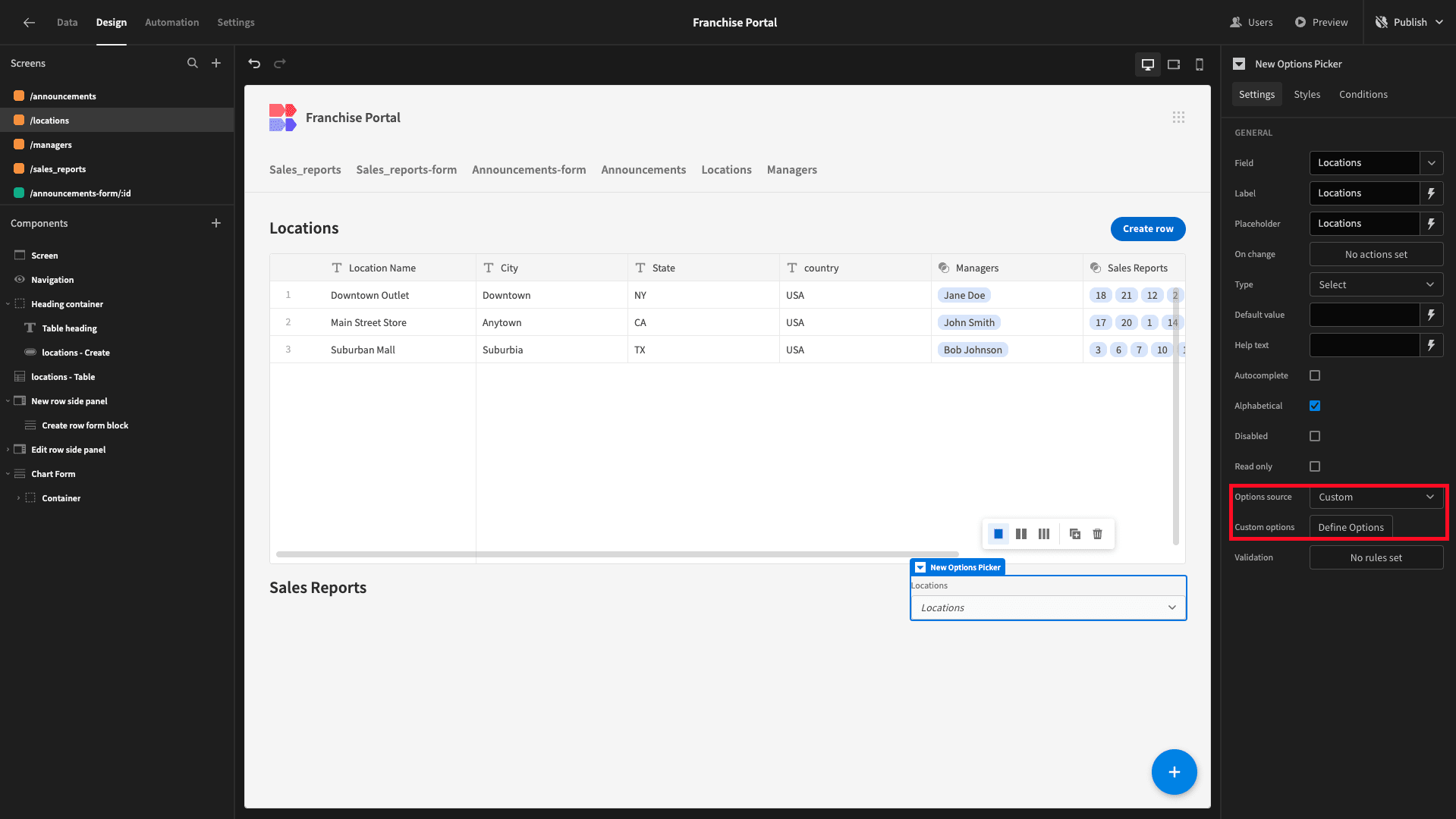
Task: Expand the Edit row side panel item
Action: click(8, 450)
